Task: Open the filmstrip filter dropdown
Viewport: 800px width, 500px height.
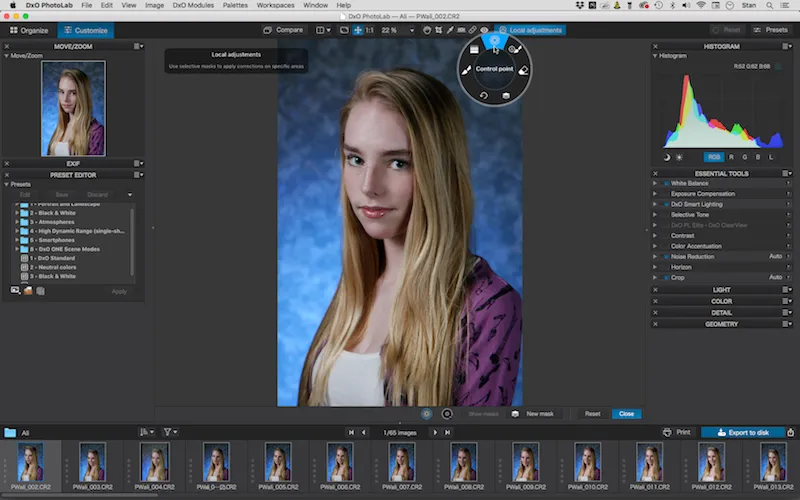Action: pyautogui.click(x=170, y=432)
